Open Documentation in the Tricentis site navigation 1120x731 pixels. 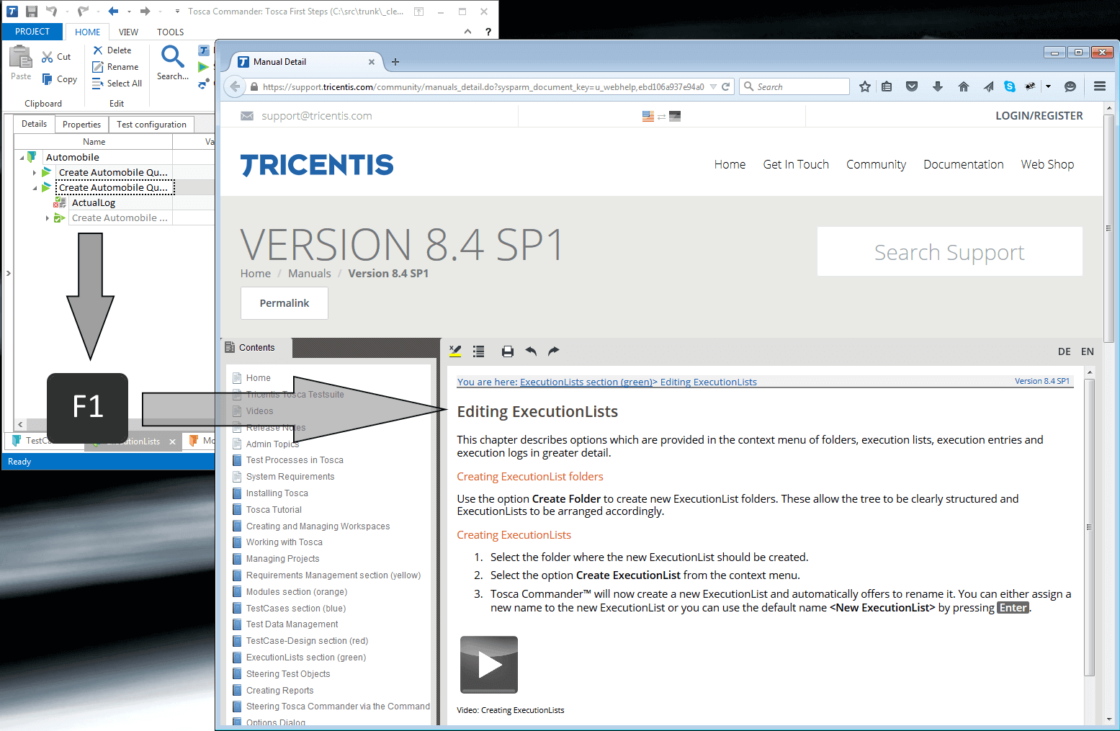click(x=963, y=164)
